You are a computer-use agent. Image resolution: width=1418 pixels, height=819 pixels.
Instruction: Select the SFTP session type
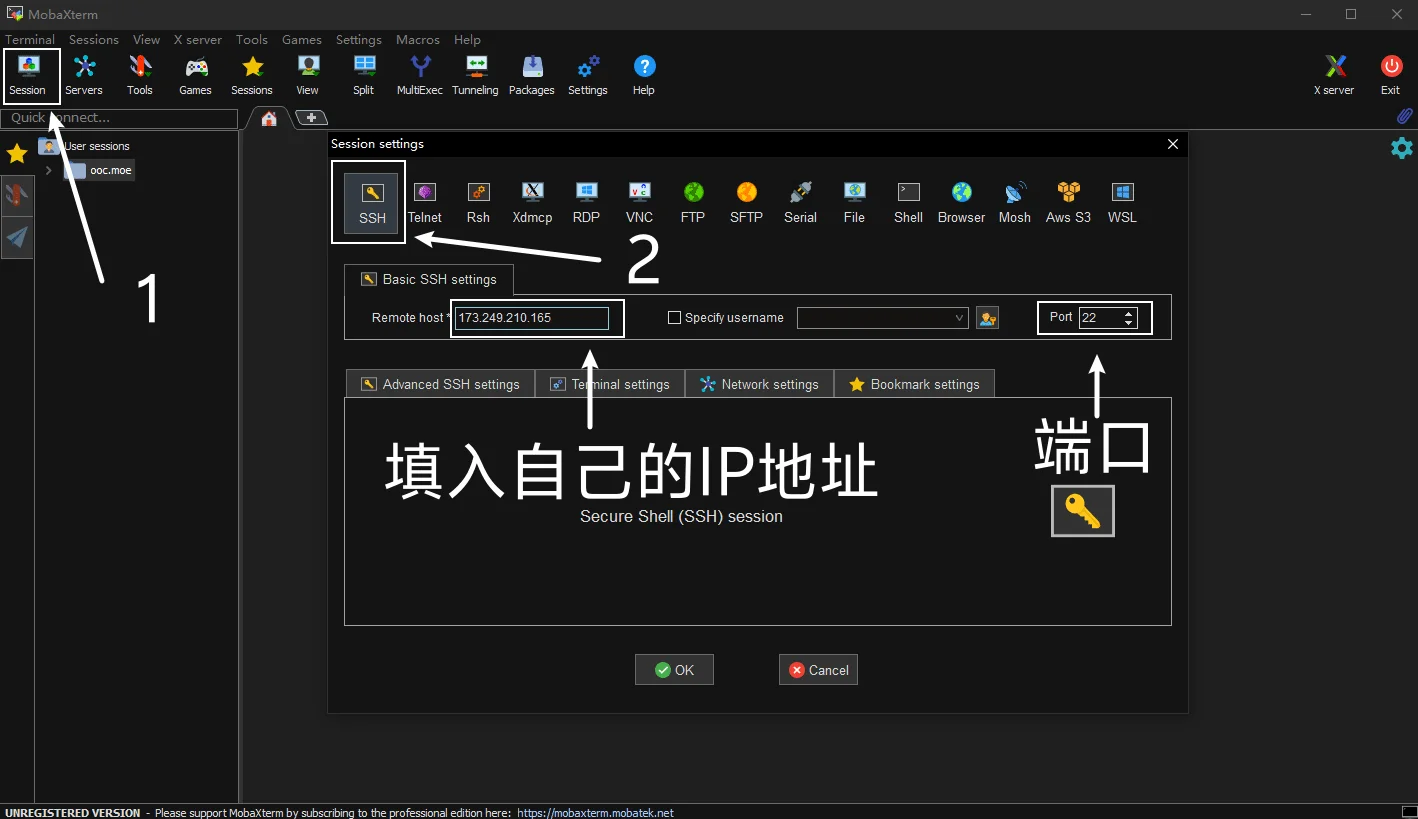click(746, 202)
